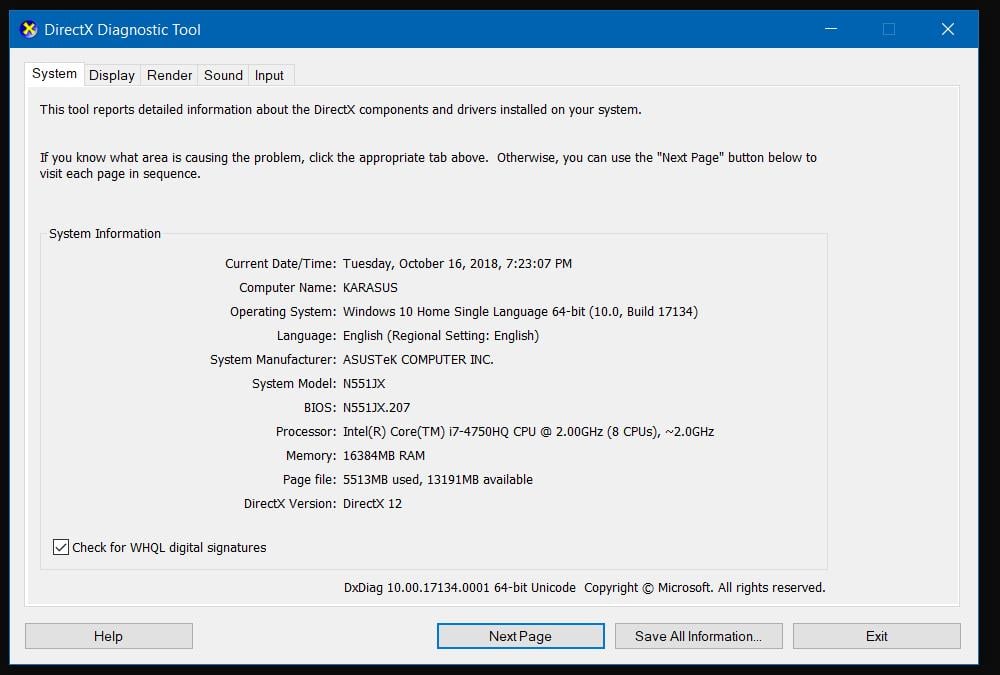Image resolution: width=1000 pixels, height=675 pixels.
Task: Click the ASUSTeK COMPUTER INC. value
Action: click(x=418, y=360)
